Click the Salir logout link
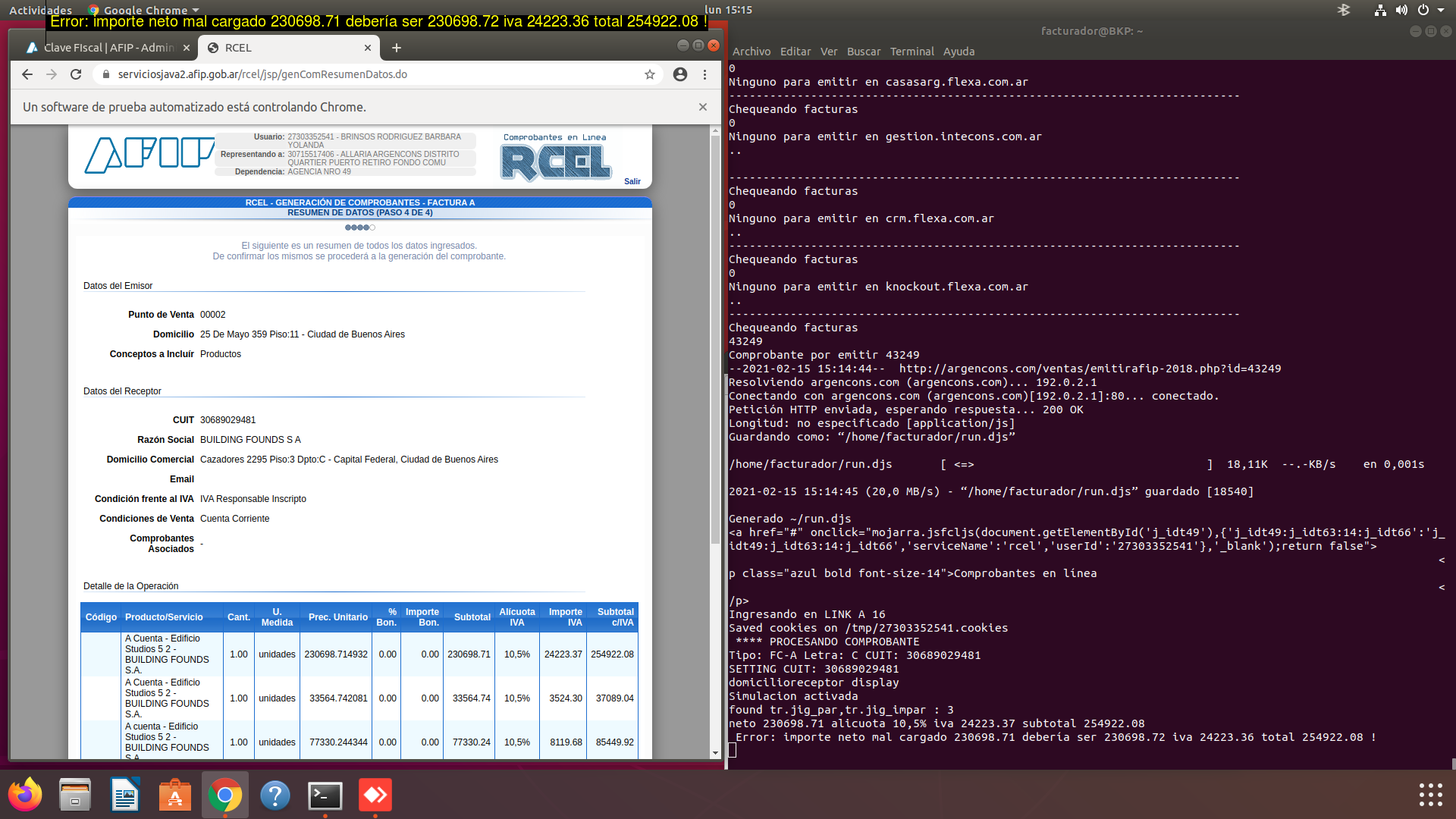 [632, 181]
